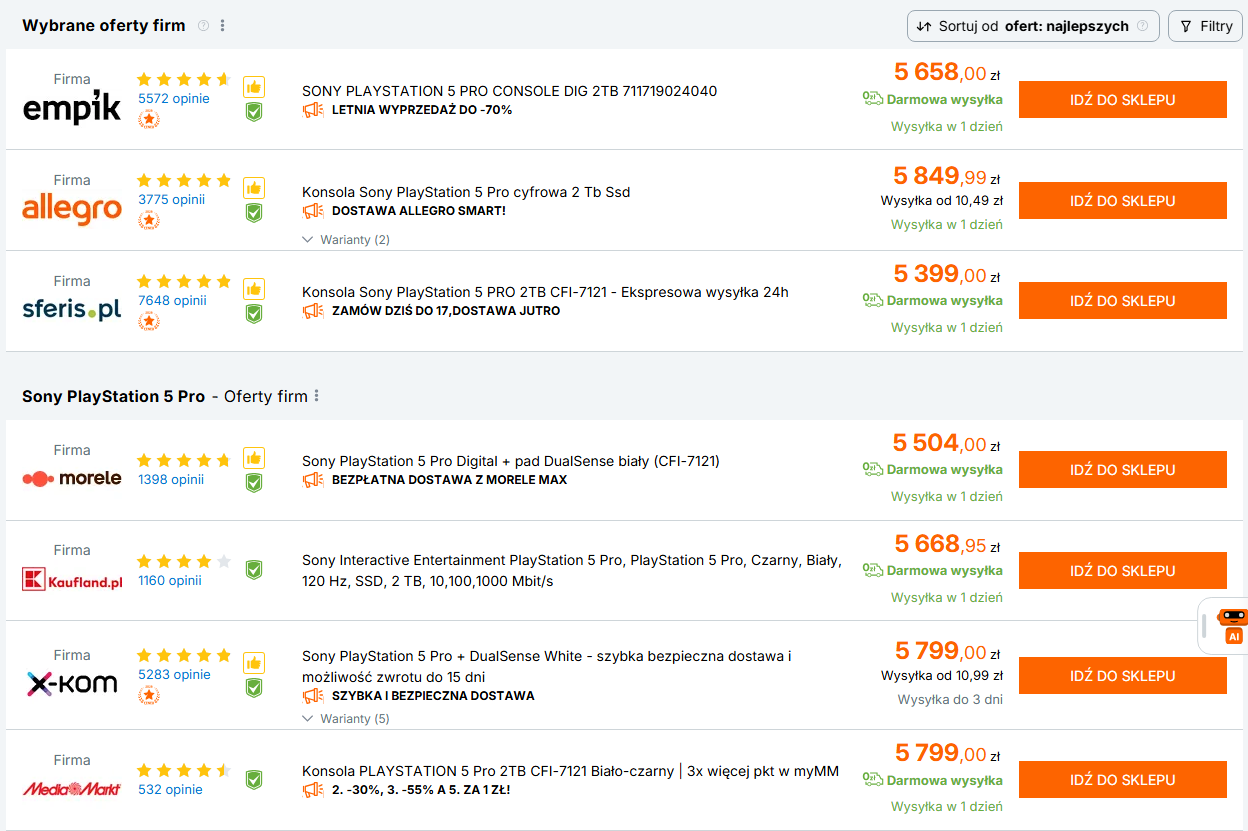Open the AI robot assistant widget
Image resolution: width=1248 pixels, height=831 pixels.
pyautogui.click(x=1233, y=626)
